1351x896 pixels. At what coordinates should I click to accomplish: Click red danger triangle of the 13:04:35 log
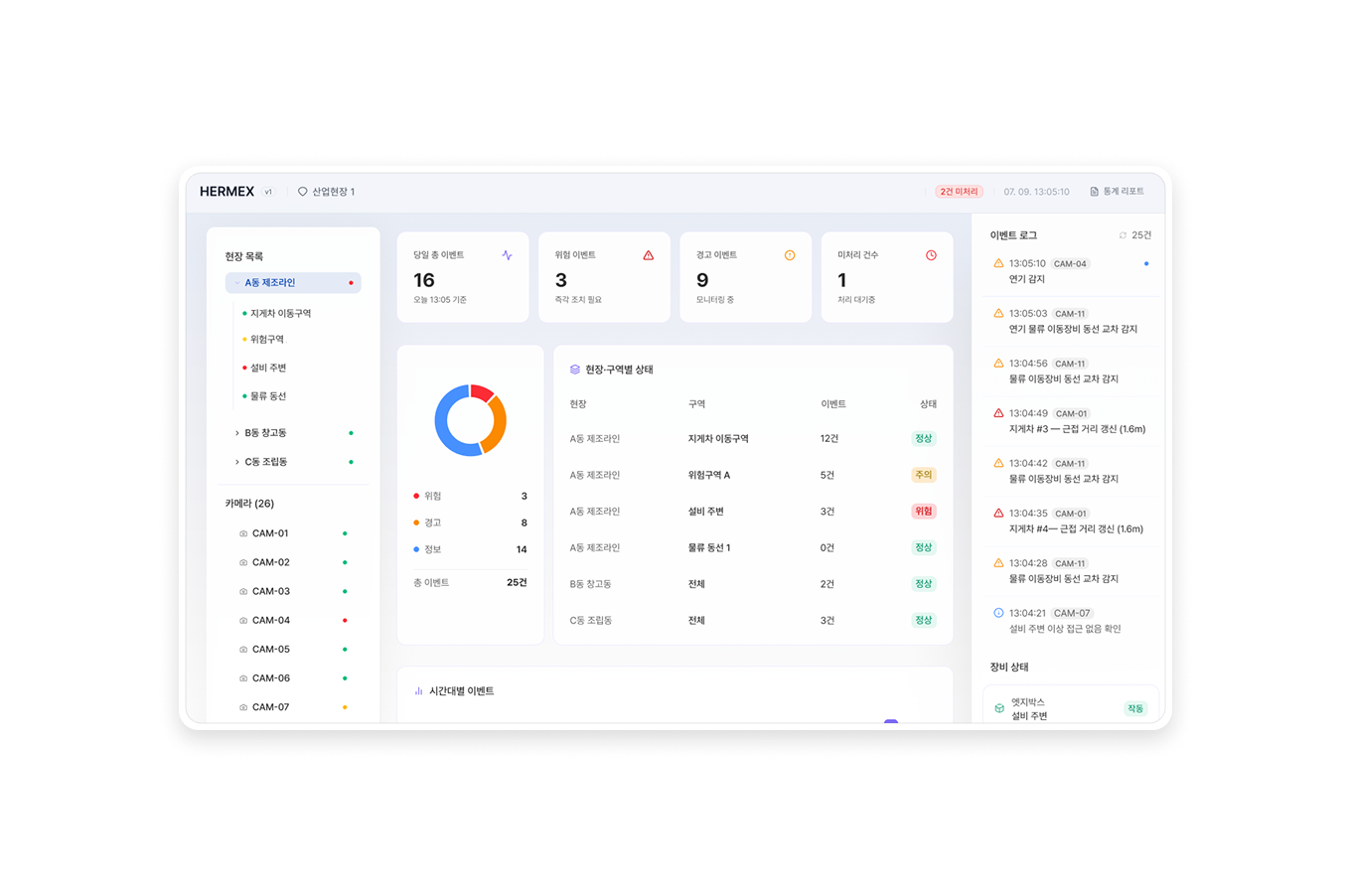click(998, 513)
